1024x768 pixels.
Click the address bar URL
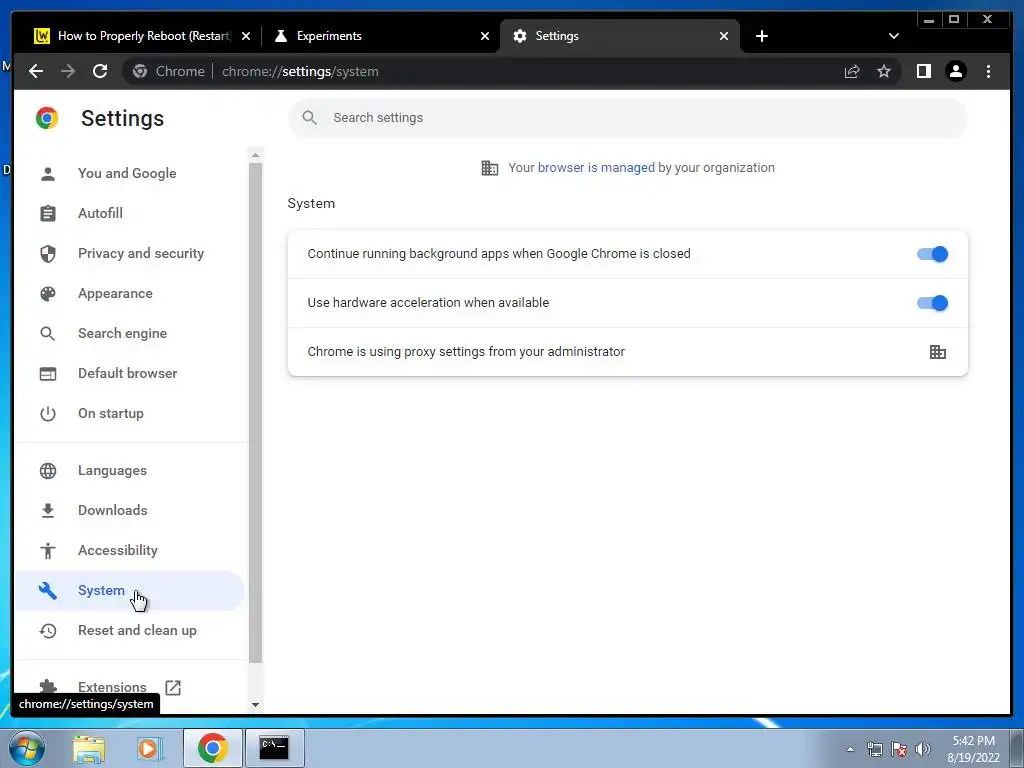(300, 71)
